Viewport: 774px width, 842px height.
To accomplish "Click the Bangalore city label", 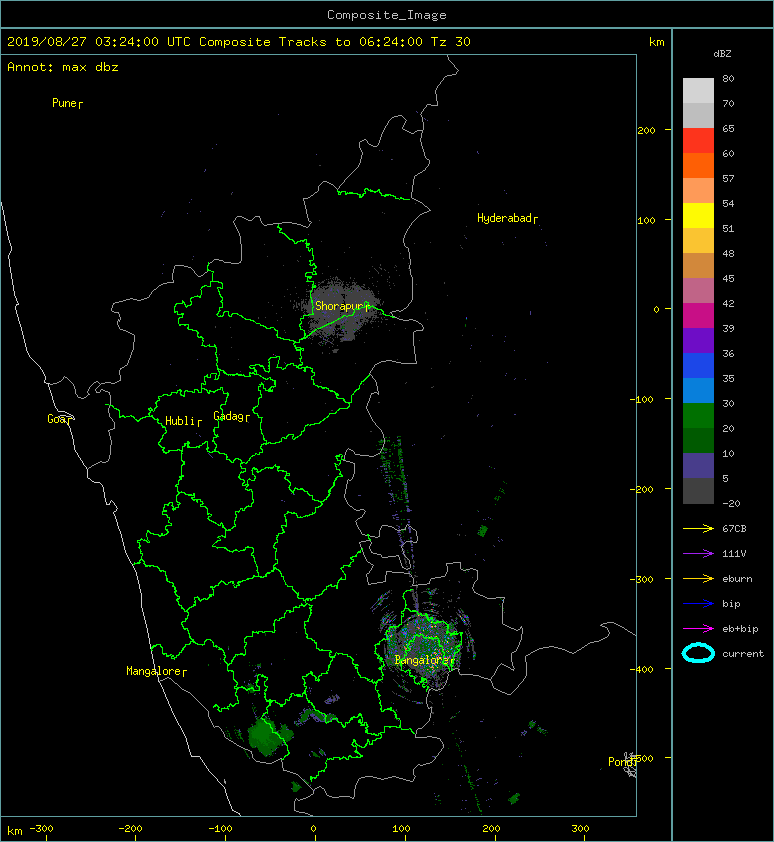I will point(422,660).
